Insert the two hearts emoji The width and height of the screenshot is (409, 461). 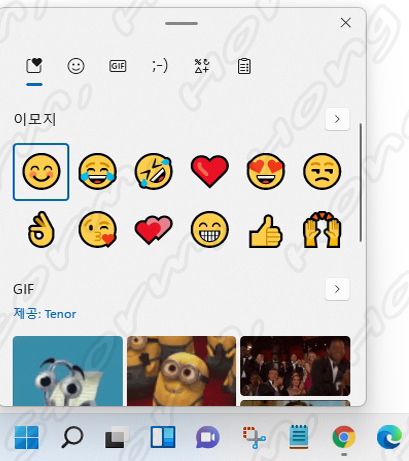click(153, 230)
